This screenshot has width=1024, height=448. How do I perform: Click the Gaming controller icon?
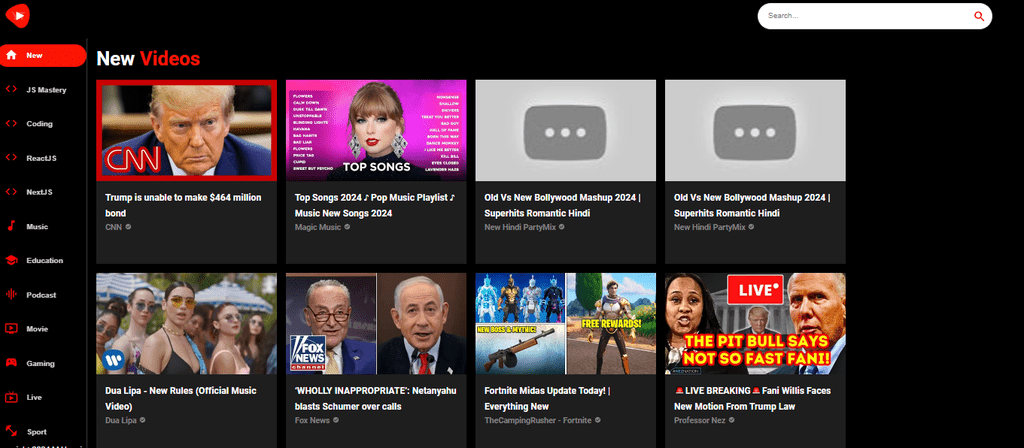point(11,363)
